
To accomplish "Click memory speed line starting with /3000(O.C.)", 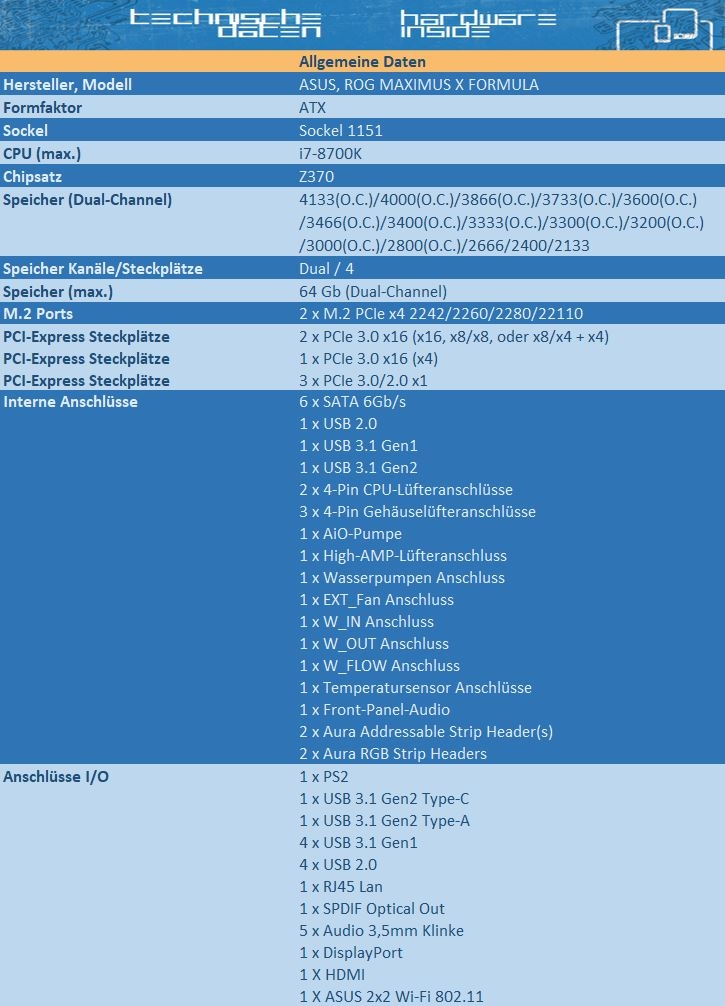I will point(444,246).
